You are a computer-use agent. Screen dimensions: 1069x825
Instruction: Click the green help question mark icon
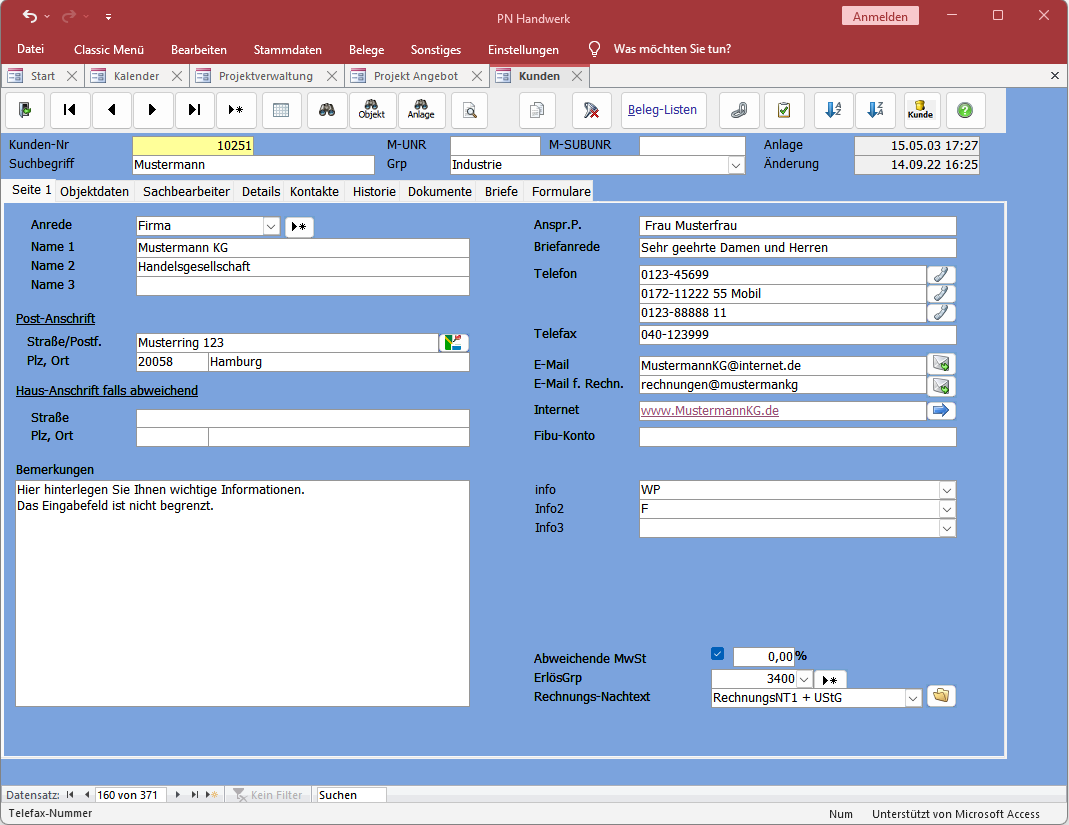965,110
